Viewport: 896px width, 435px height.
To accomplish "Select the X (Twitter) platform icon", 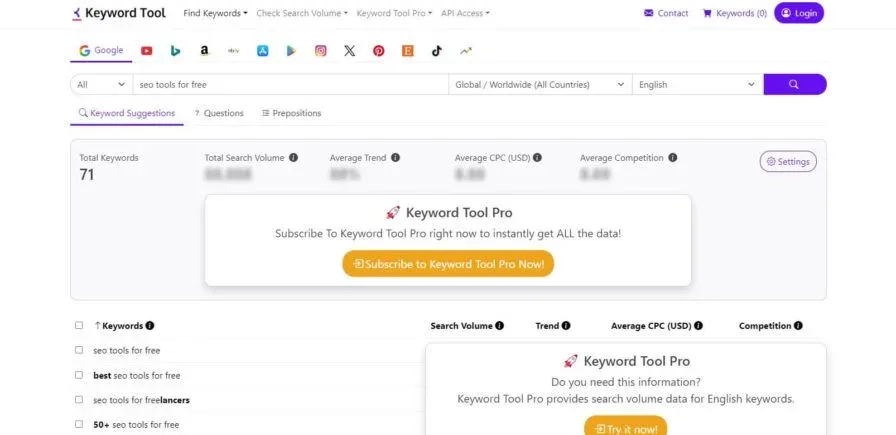I will coord(350,51).
